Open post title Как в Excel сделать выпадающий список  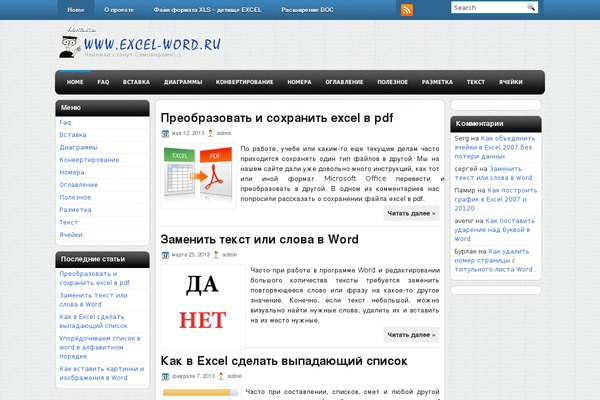(x=284, y=361)
